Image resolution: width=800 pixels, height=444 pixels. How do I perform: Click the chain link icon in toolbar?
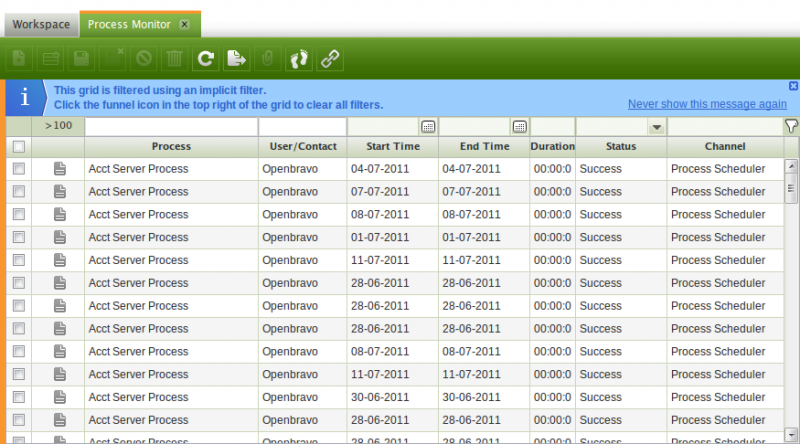[x=329, y=59]
